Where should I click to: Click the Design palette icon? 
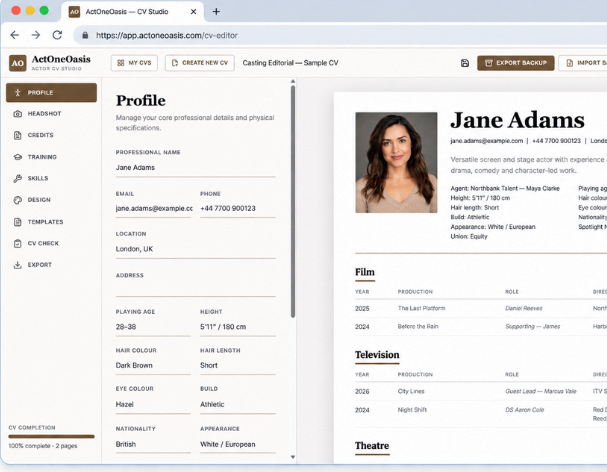coord(17,200)
